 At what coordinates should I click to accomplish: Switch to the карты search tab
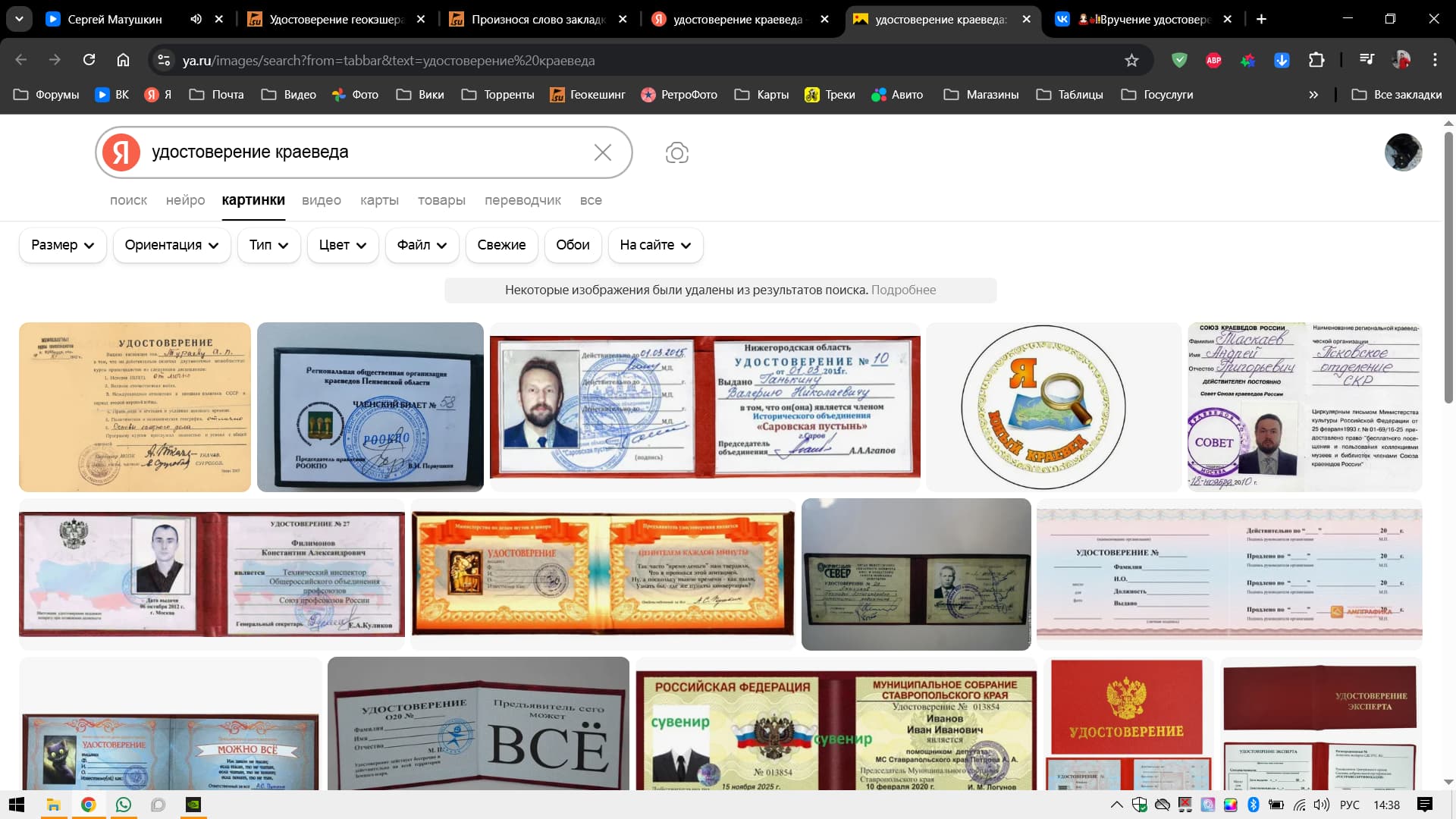[379, 200]
